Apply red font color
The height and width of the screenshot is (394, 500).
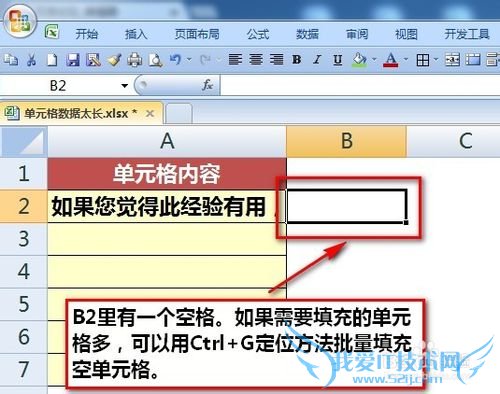(391, 60)
